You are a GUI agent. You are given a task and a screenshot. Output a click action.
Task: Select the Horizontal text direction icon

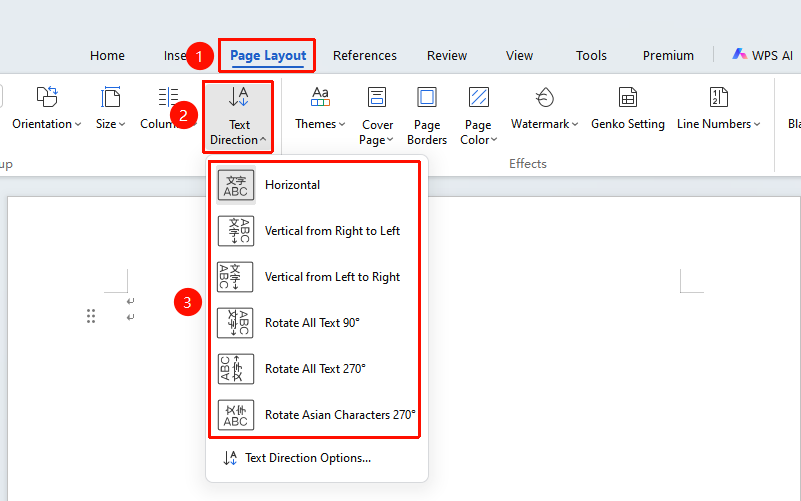pos(235,185)
